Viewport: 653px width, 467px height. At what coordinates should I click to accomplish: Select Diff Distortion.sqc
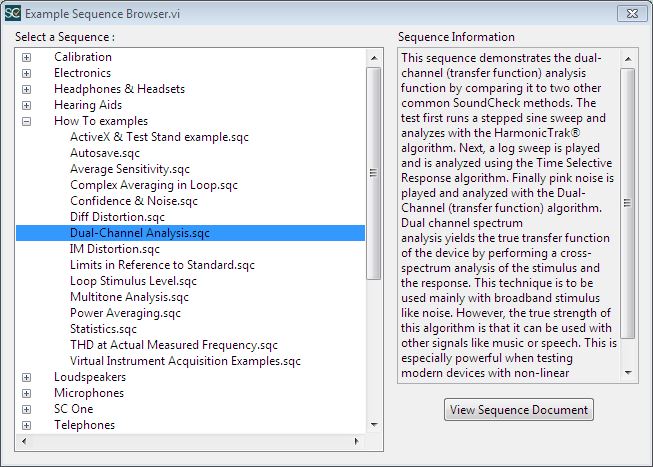(117, 217)
